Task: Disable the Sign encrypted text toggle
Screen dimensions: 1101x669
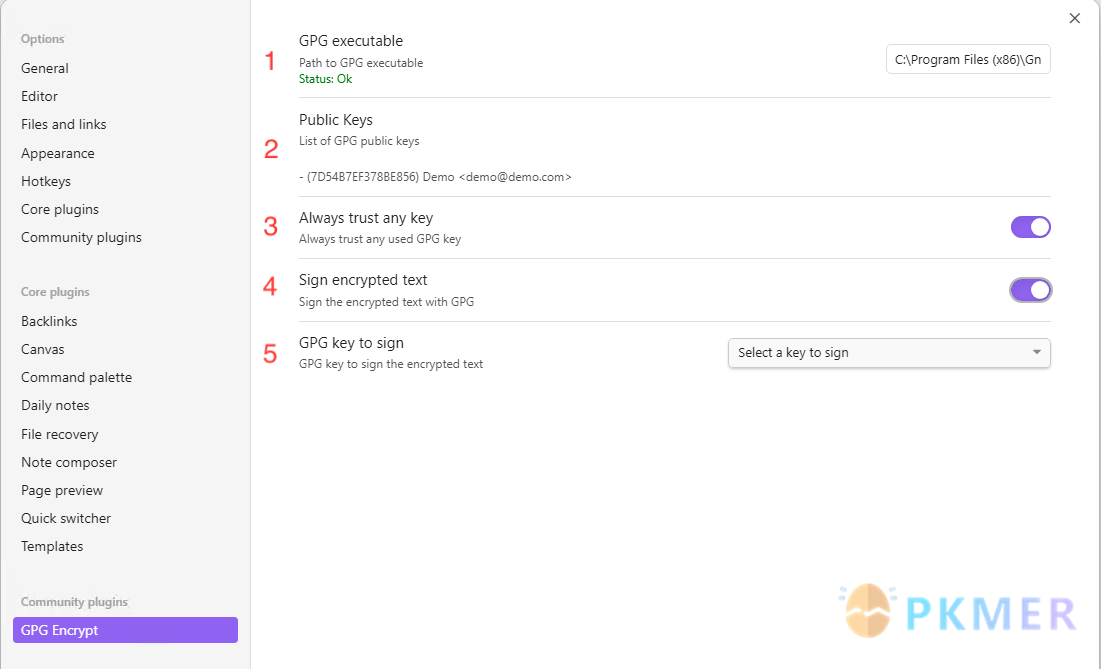Action: point(1030,290)
